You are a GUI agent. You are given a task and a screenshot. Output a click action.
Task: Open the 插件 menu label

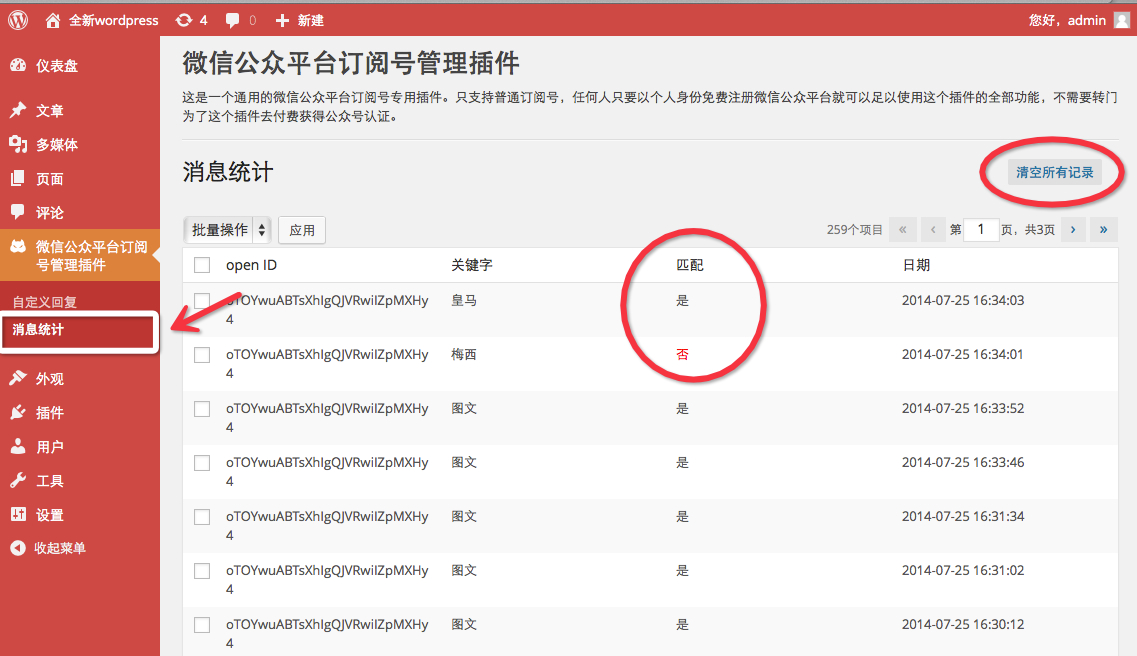(x=50, y=413)
